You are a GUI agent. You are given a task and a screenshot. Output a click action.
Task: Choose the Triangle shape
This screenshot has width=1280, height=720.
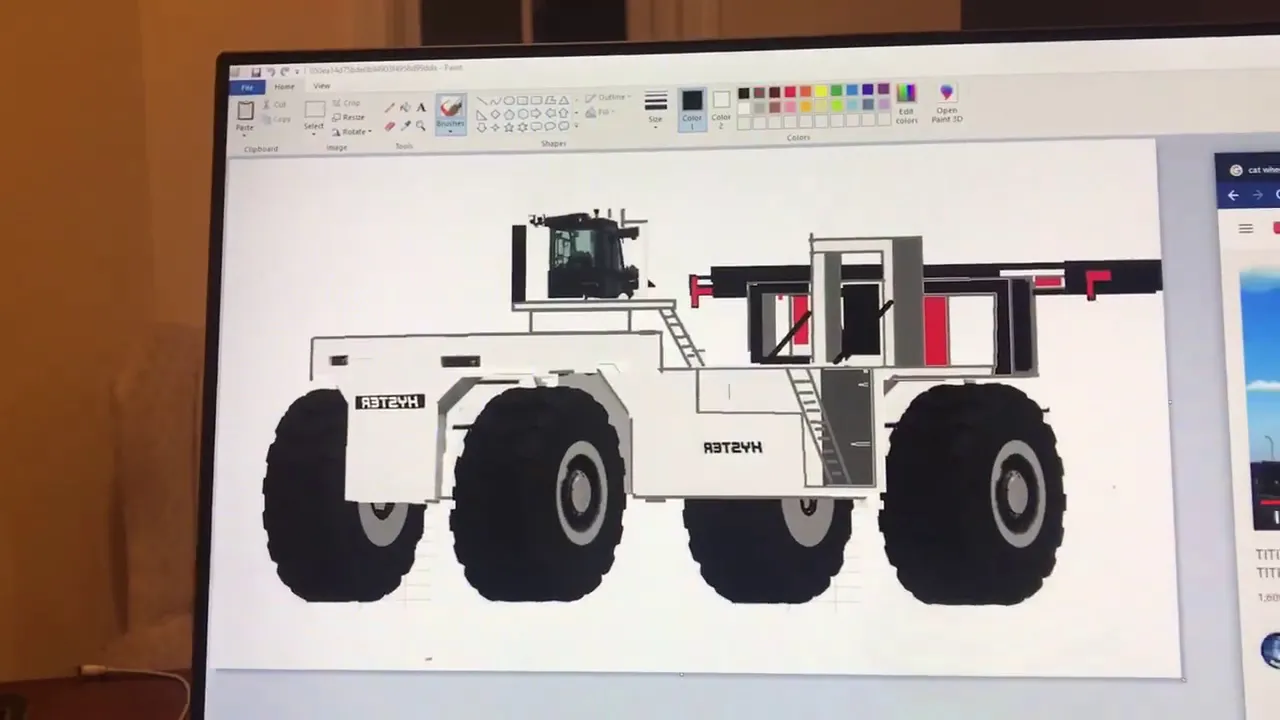[564, 100]
